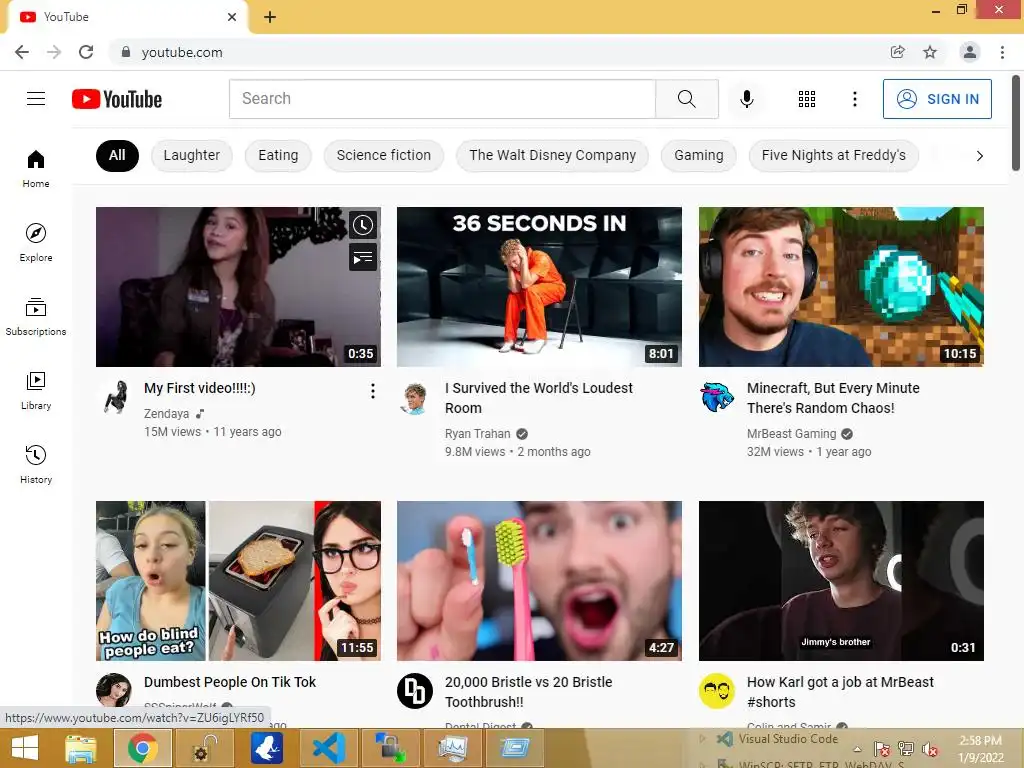Open Dumbest People On Tik Tok title

[x=230, y=682]
